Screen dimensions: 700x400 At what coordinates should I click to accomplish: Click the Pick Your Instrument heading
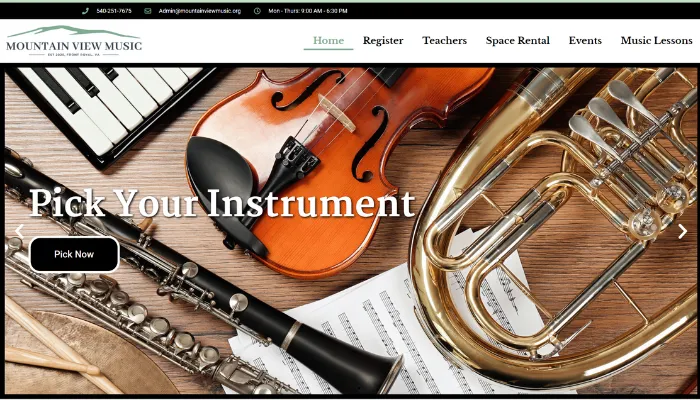coord(222,203)
